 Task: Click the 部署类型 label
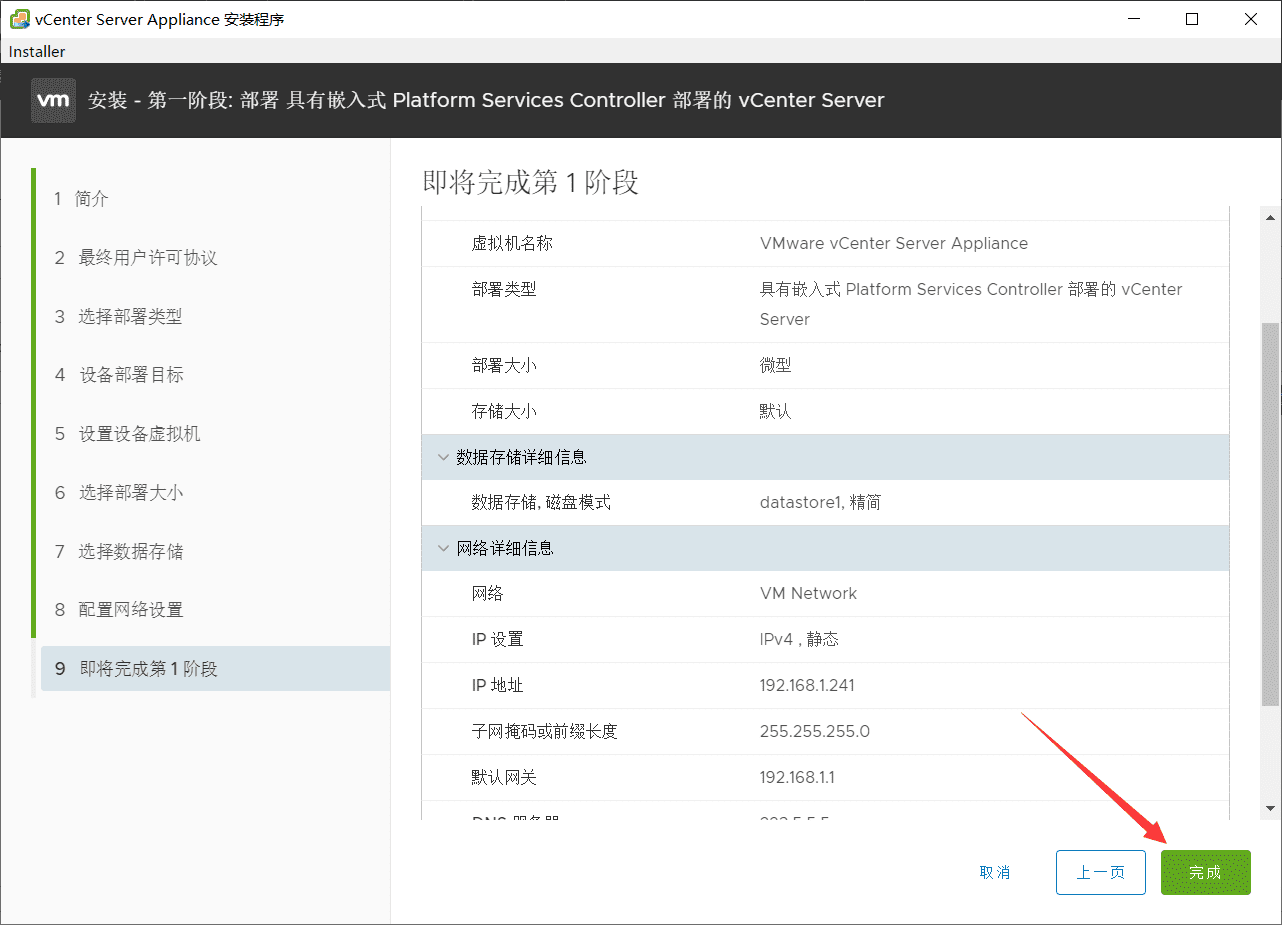[504, 289]
